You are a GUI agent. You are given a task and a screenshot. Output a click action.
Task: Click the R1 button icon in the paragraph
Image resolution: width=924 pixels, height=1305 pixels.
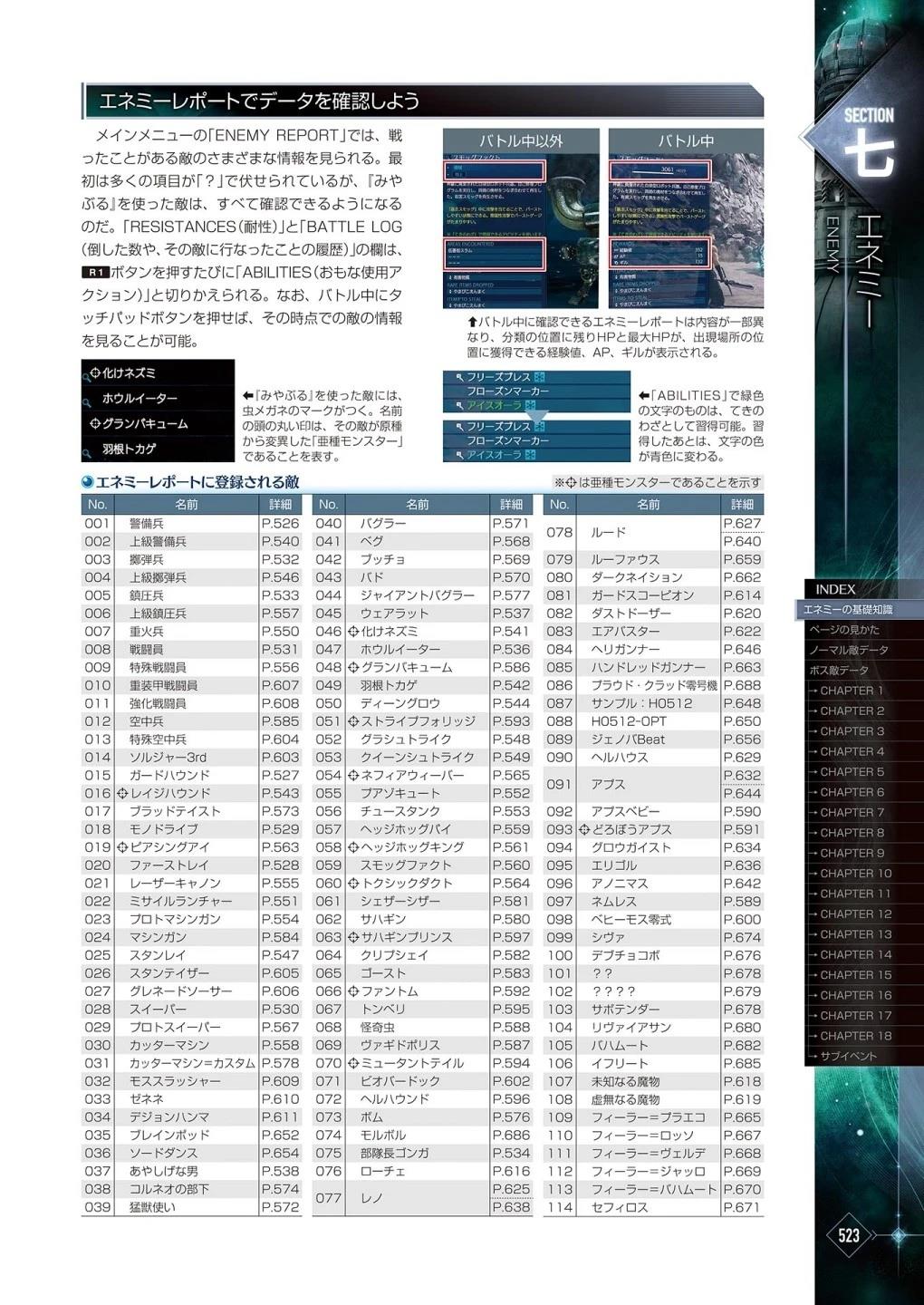tap(95, 273)
